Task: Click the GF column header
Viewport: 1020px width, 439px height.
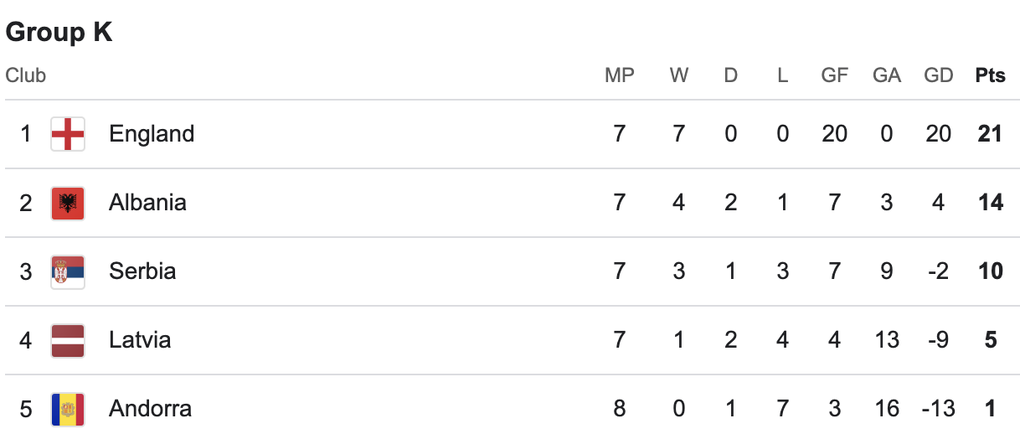Action: pos(834,76)
